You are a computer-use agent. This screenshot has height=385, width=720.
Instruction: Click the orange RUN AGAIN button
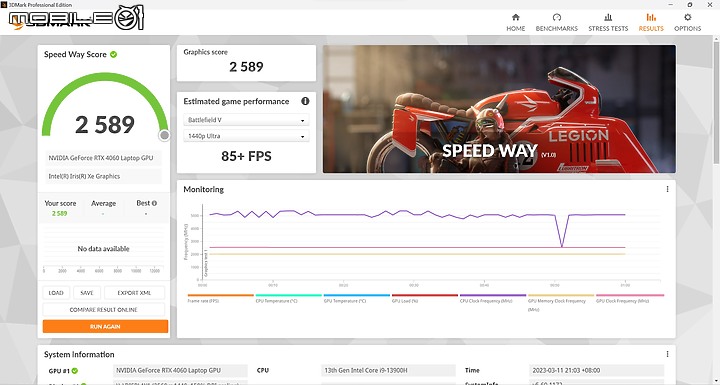(105, 327)
